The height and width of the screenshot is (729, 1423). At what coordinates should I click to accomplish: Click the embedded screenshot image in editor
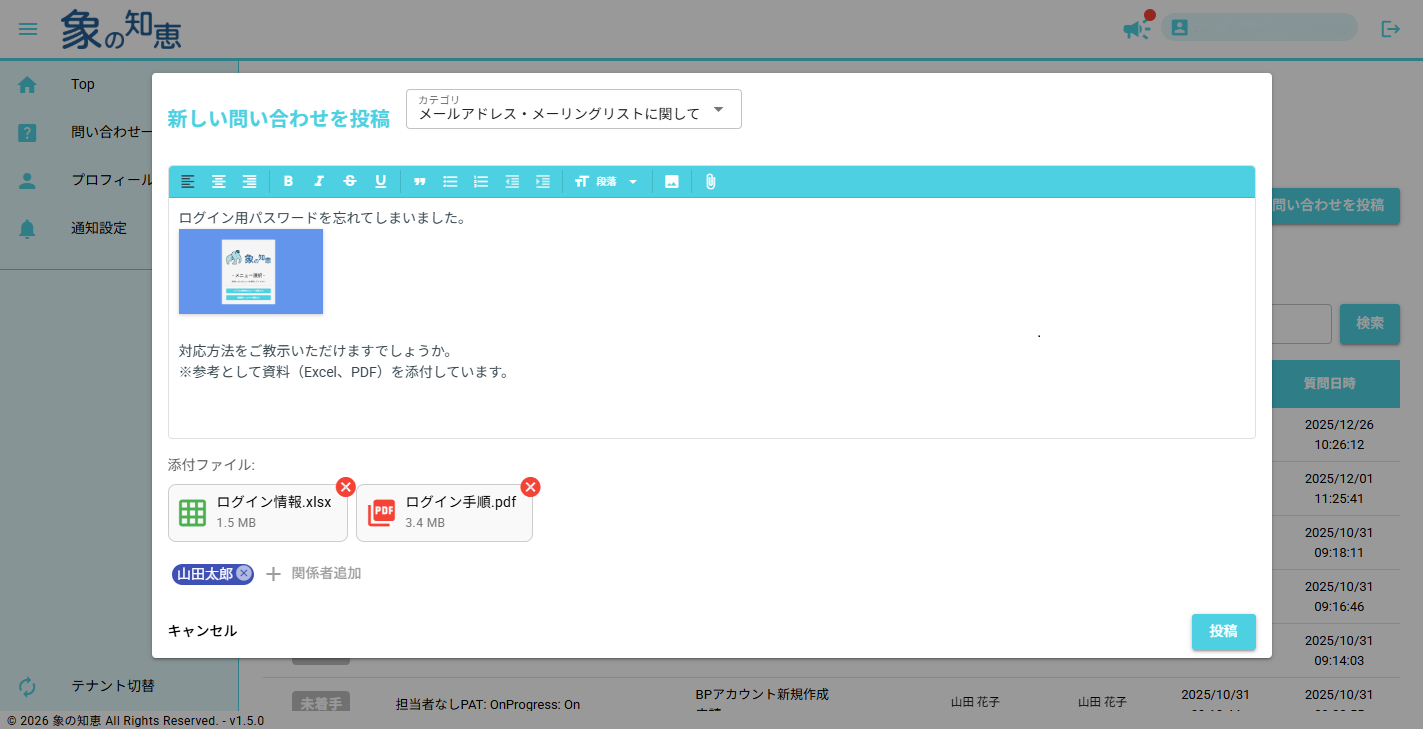click(251, 271)
